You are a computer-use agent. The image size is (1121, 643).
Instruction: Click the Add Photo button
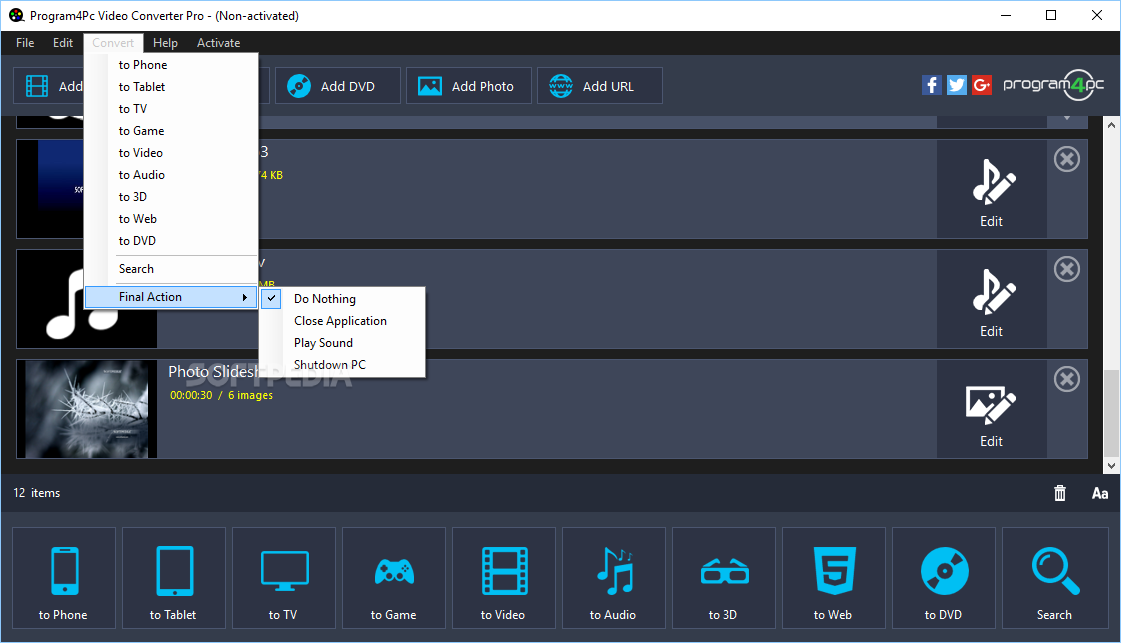pyautogui.click(x=468, y=86)
